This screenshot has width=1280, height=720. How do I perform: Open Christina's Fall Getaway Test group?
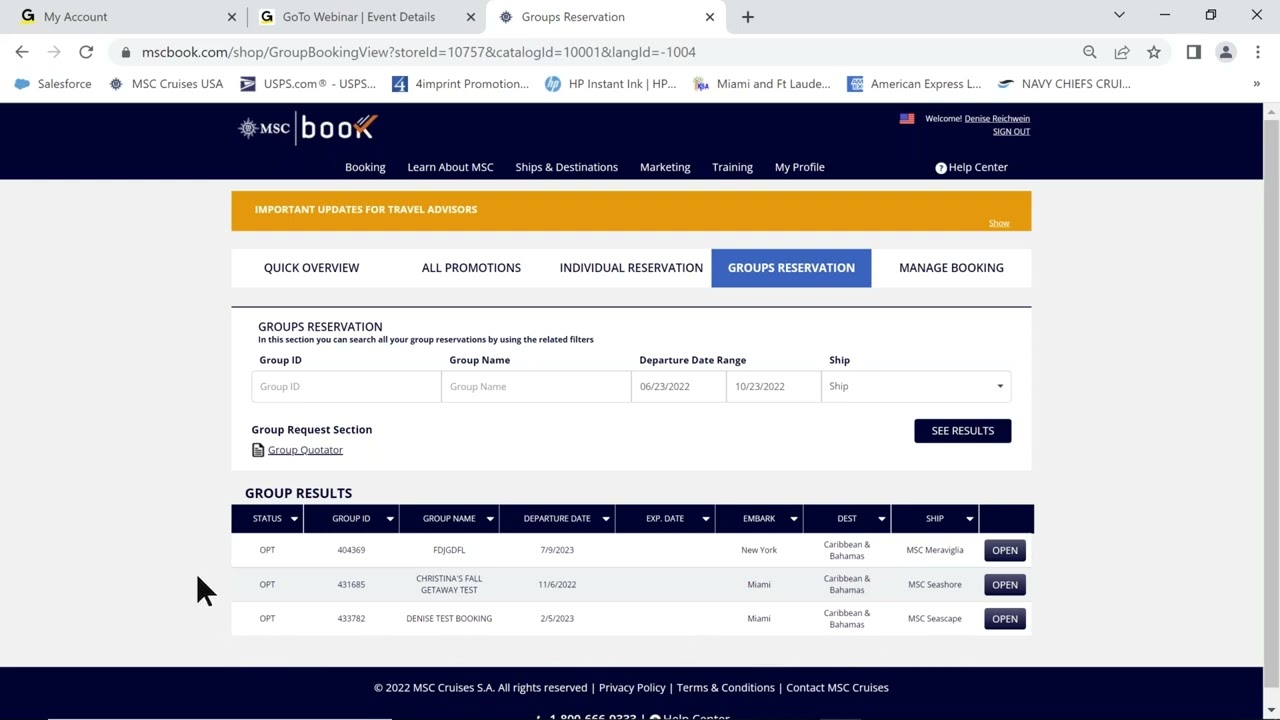point(1005,585)
